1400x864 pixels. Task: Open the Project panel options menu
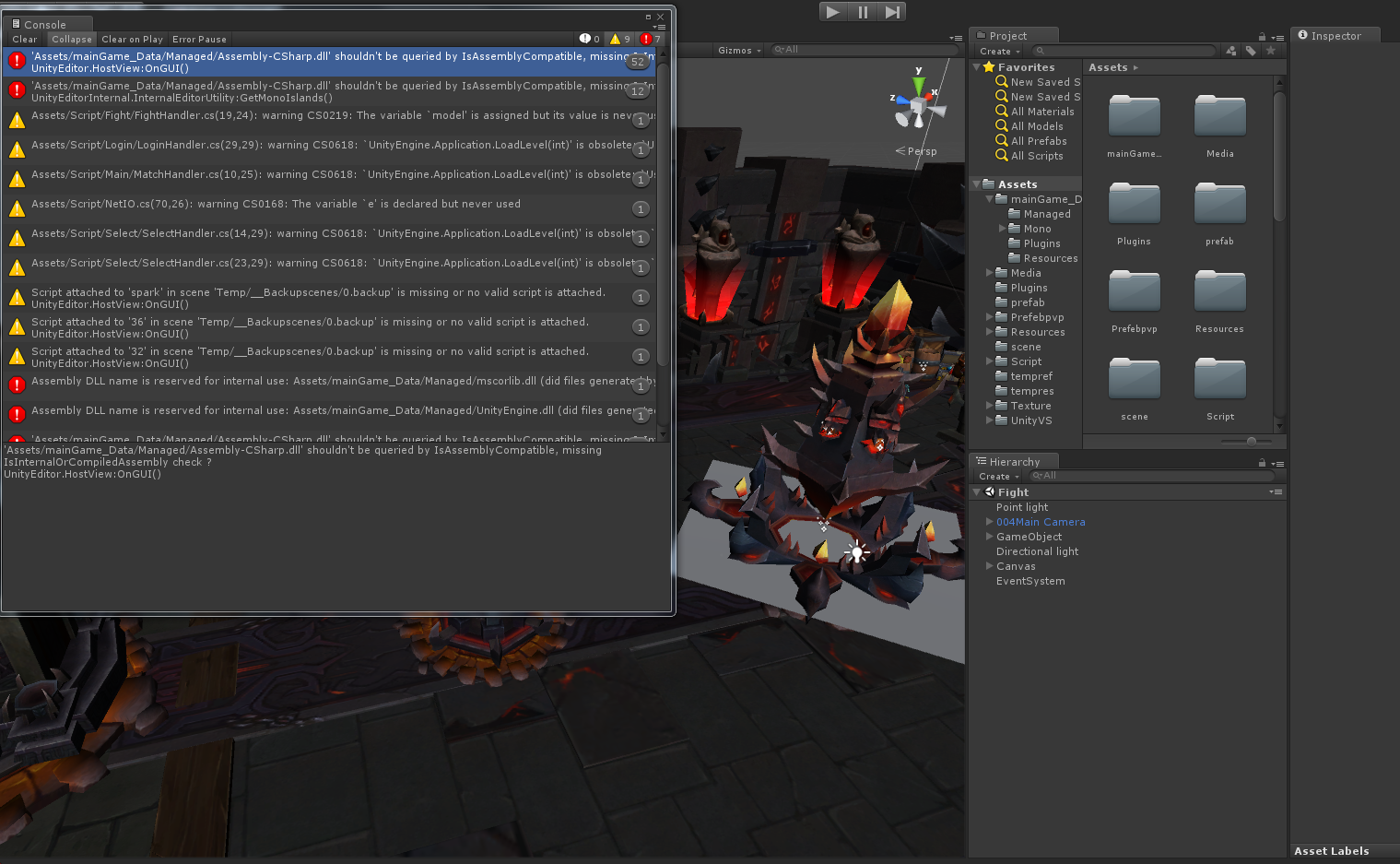[x=1277, y=38]
